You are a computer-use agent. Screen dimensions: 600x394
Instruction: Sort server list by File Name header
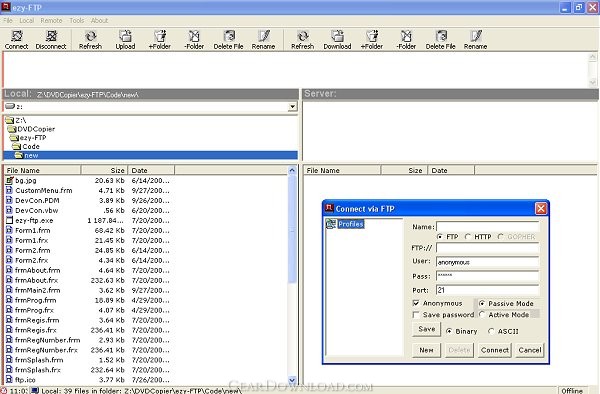click(342, 170)
